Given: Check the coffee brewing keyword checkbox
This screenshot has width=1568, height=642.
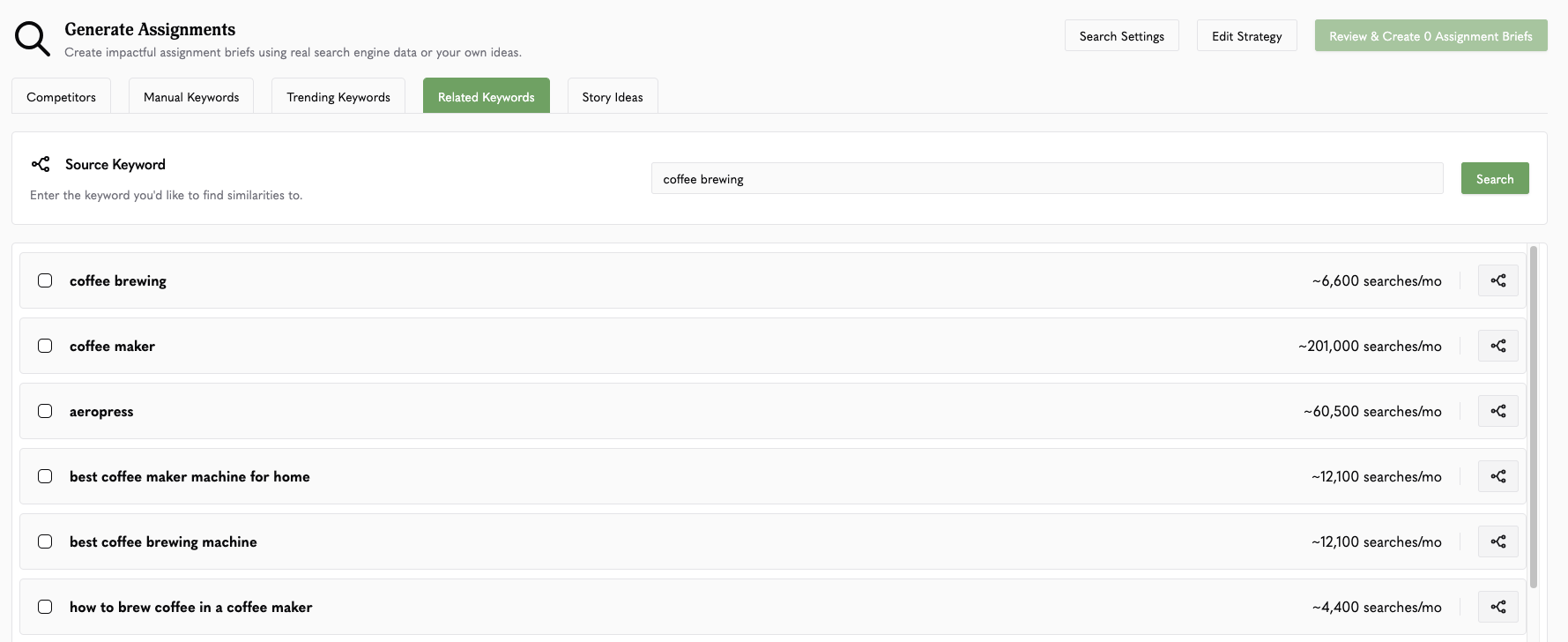Looking at the screenshot, I should tap(45, 280).
